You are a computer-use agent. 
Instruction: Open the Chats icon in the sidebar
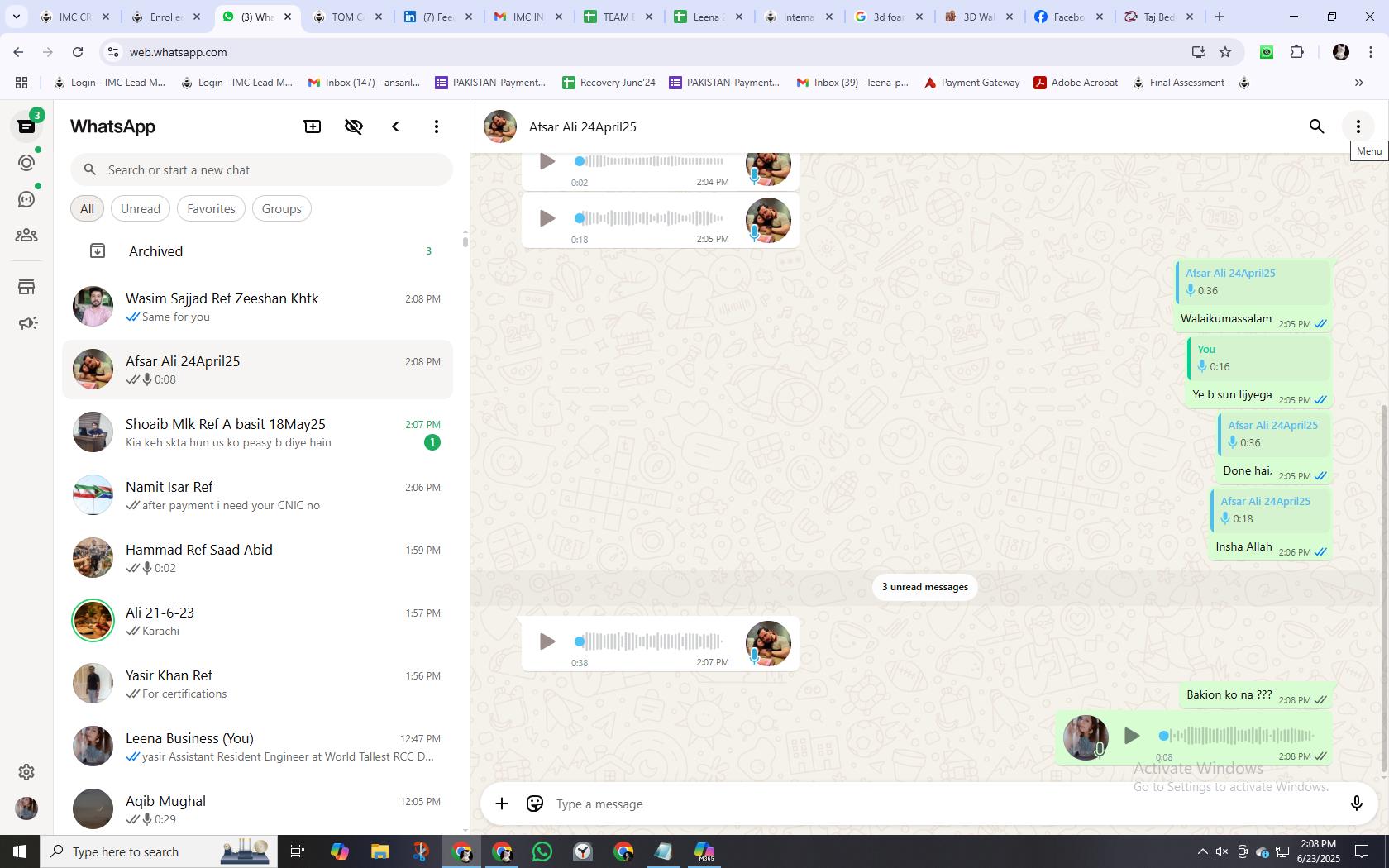(x=26, y=126)
